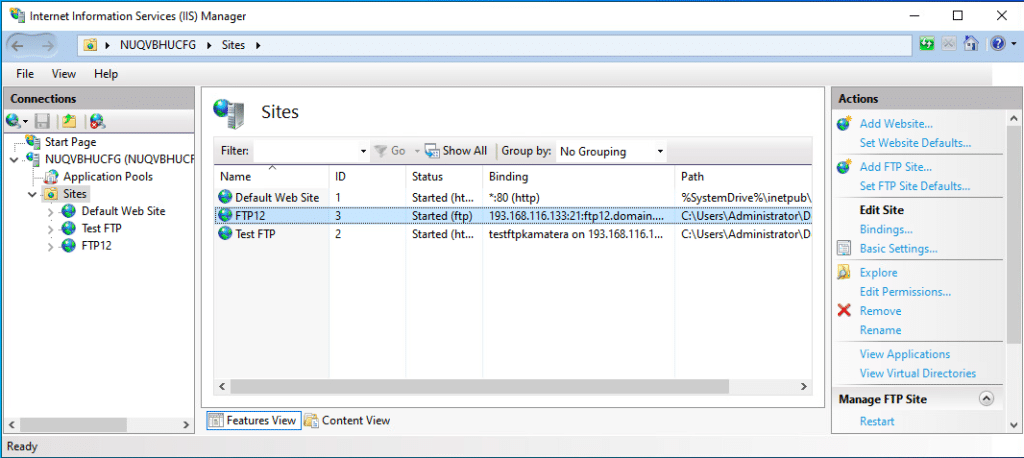
Task: Click the globe icon of FTP12 list row
Action: tap(226, 215)
